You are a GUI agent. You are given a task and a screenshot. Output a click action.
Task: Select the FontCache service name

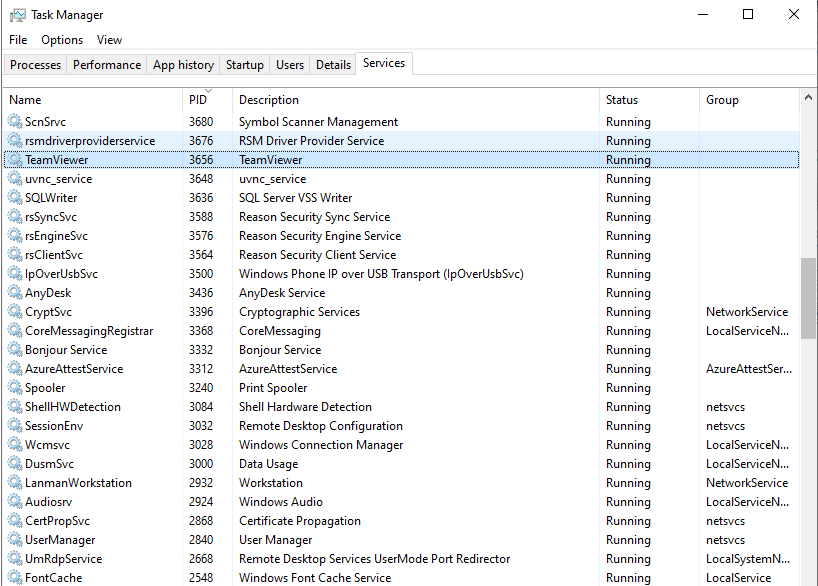click(x=54, y=578)
